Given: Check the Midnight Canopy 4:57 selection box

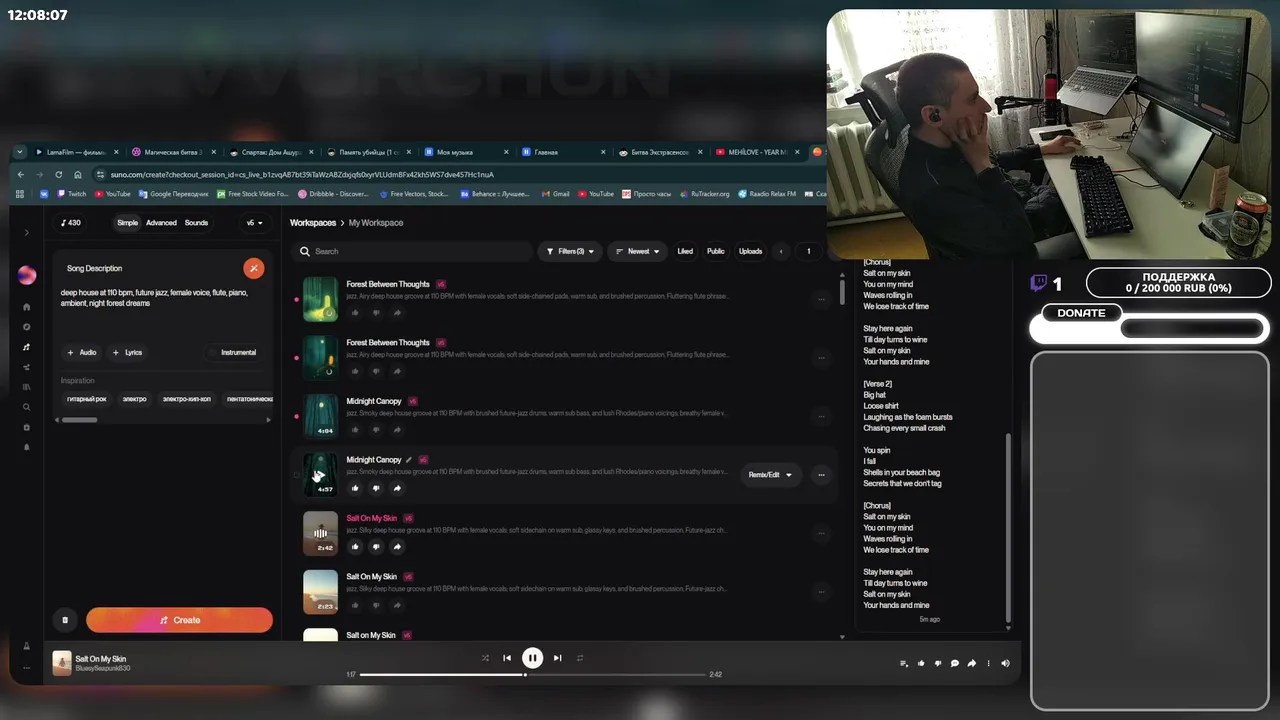Looking at the screenshot, I should [x=296, y=475].
